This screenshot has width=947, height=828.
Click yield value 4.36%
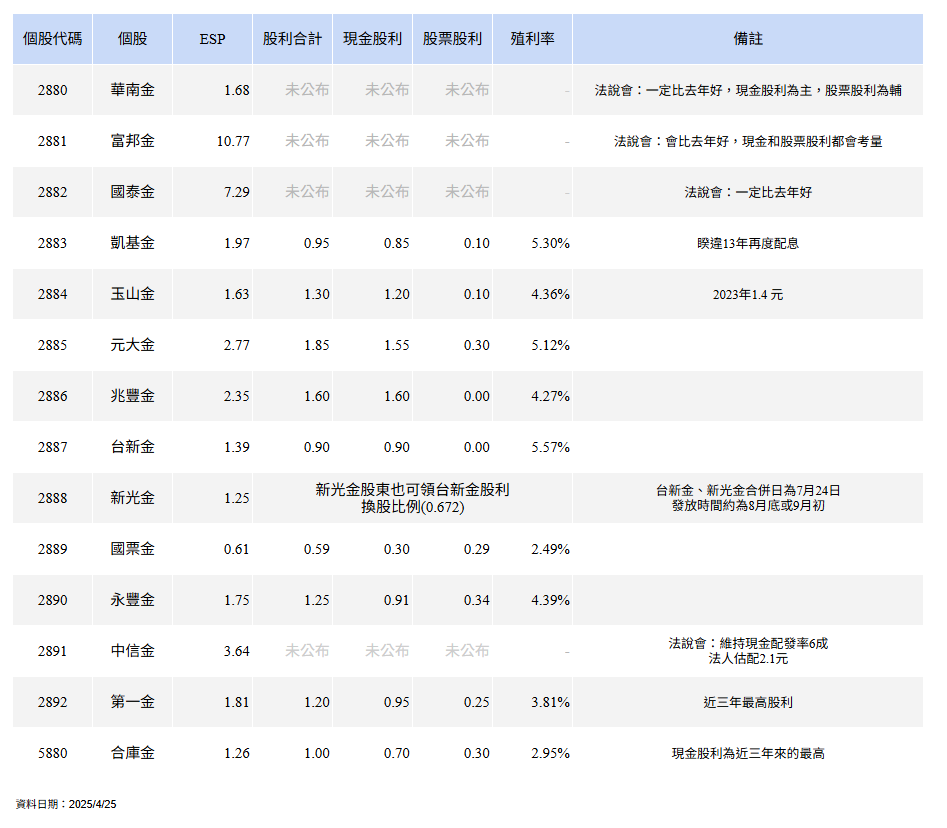click(x=550, y=295)
